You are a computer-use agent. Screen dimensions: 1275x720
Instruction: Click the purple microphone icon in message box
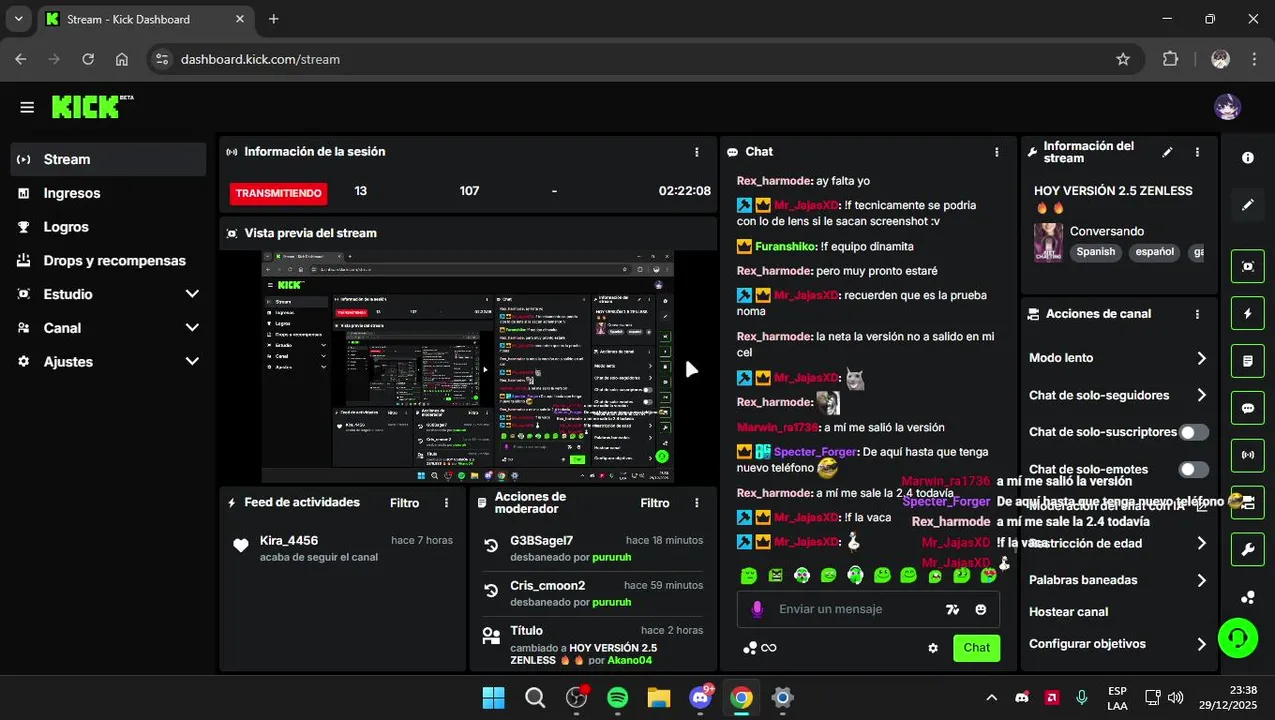[757, 609]
